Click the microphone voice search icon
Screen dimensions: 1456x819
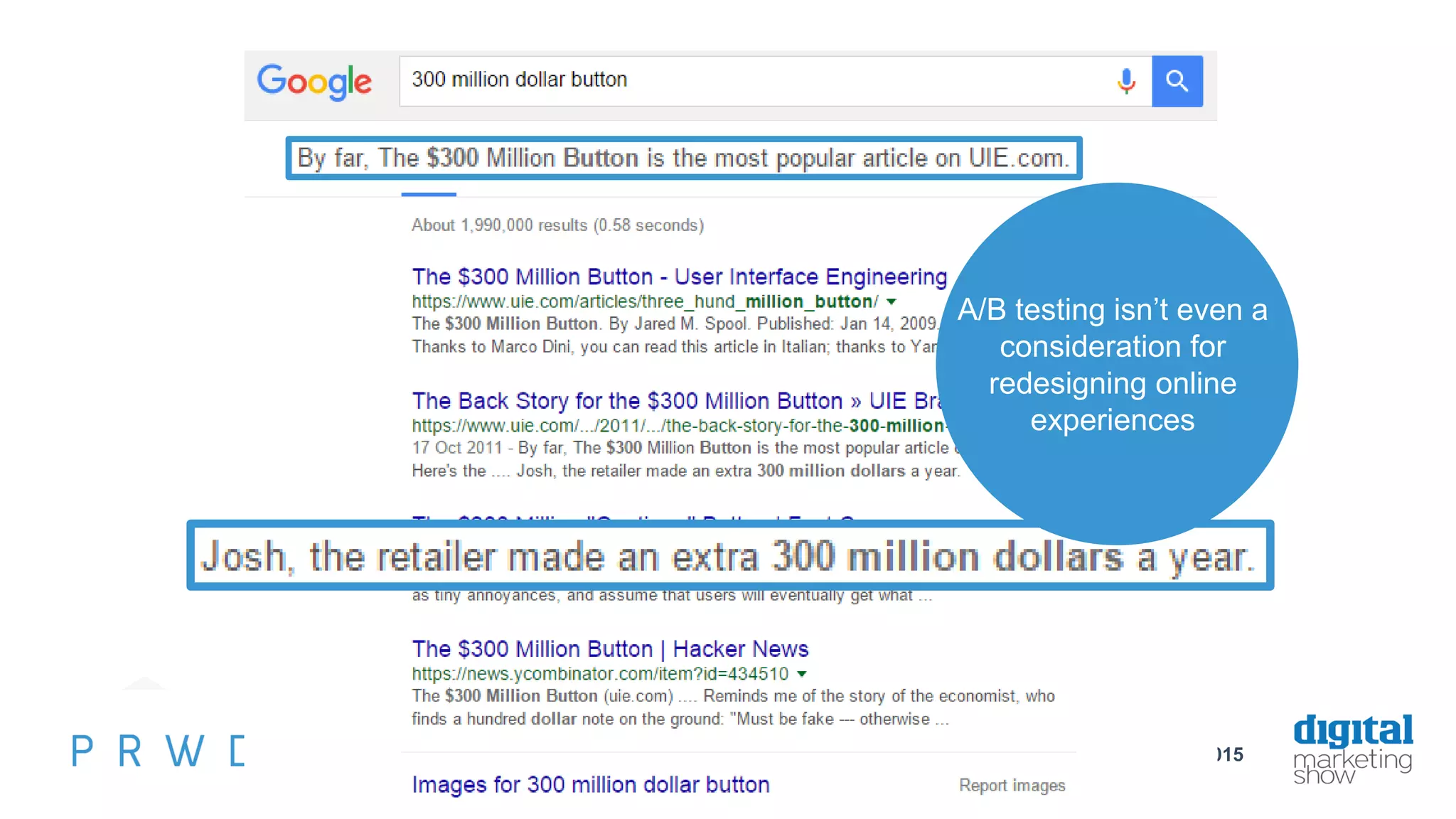[1126, 81]
